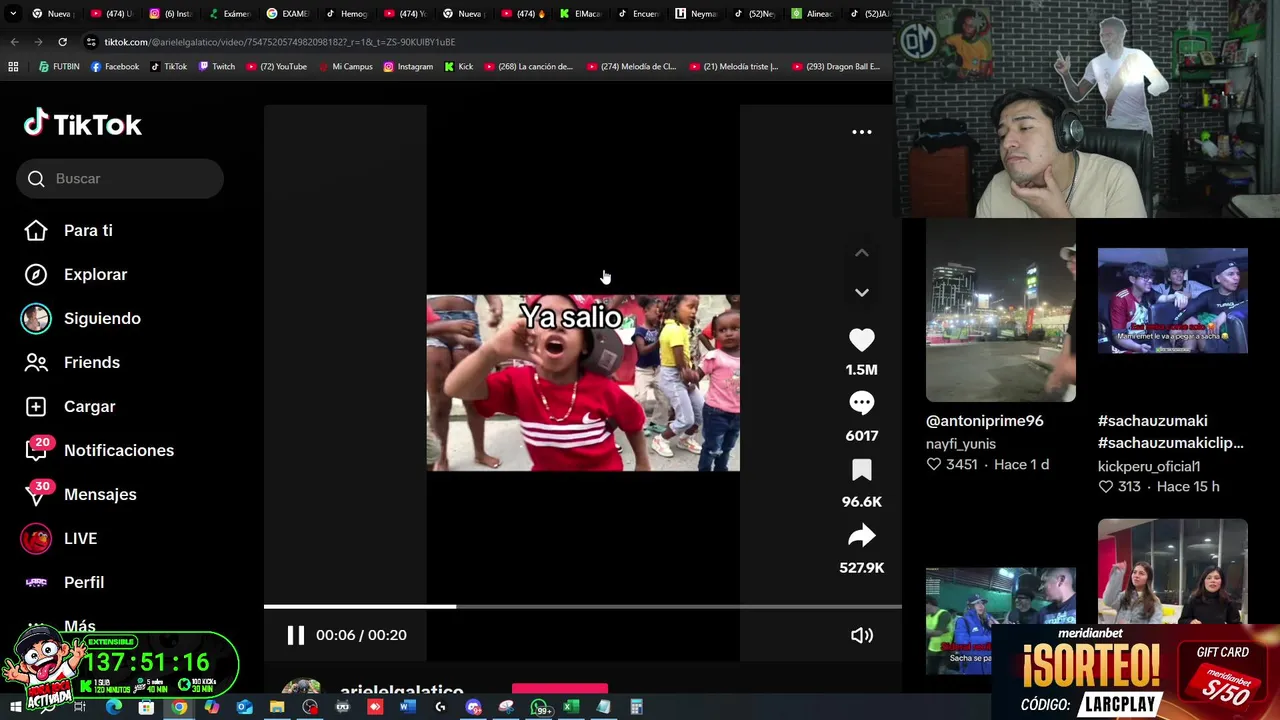Screen dimensions: 1280x720
Task: Share video with the arrow icon
Action: (x=861, y=536)
